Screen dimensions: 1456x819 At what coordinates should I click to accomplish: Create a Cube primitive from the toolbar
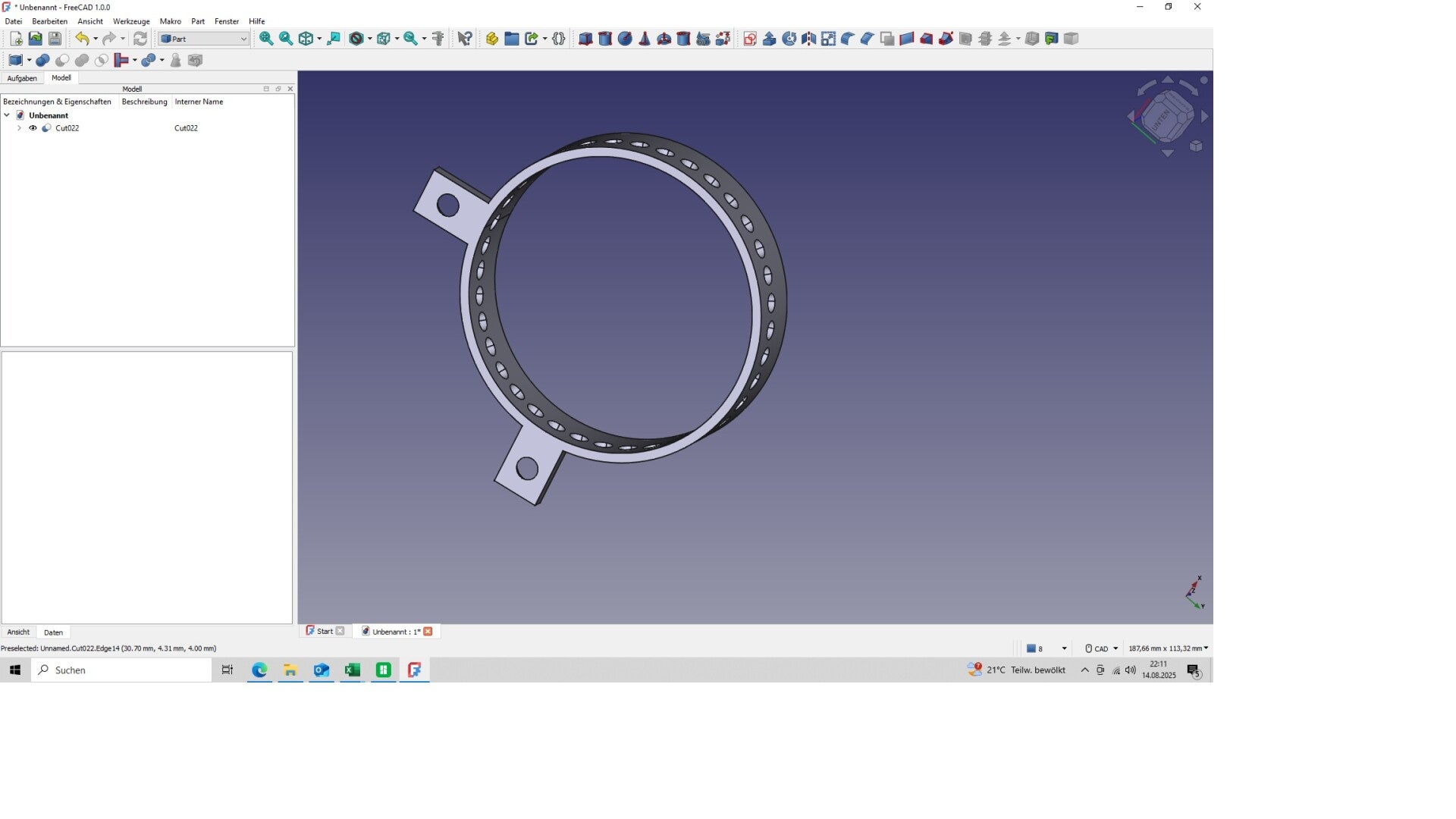(x=585, y=39)
